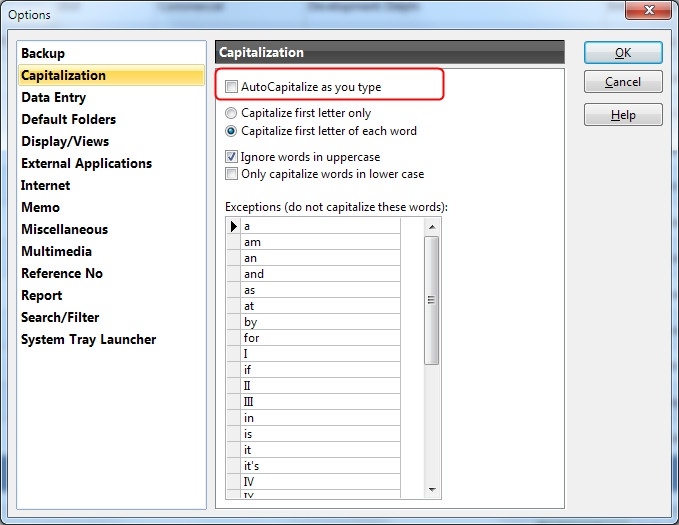The width and height of the screenshot is (679, 525).
Task: Select the exception word "and"
Action: click(x=320, y=274)
